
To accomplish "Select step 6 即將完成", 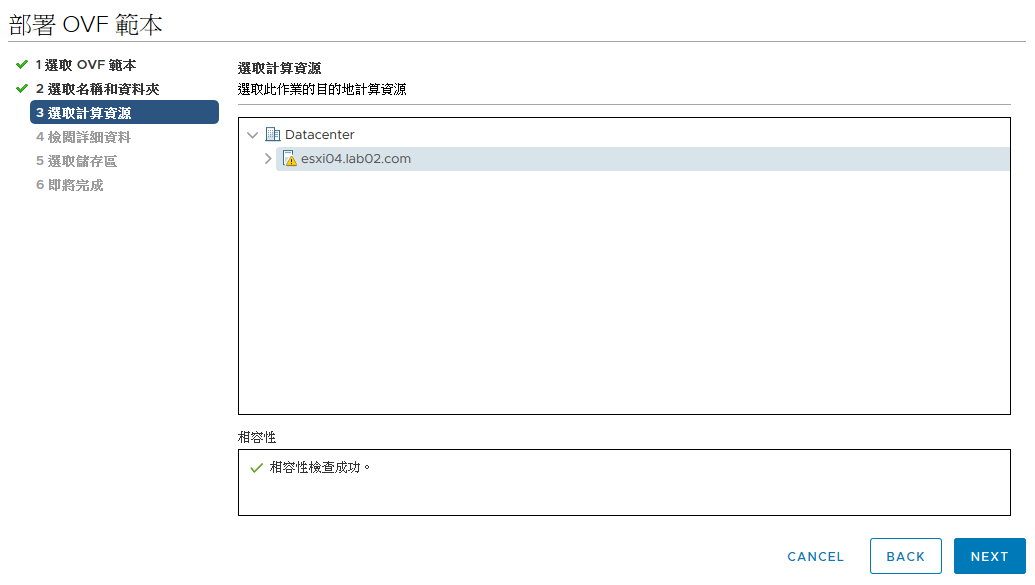I will tap(69, 186).
